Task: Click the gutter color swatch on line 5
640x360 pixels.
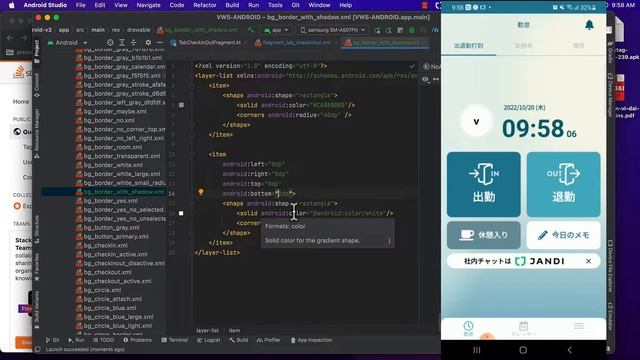Action: tap(181, 105)
